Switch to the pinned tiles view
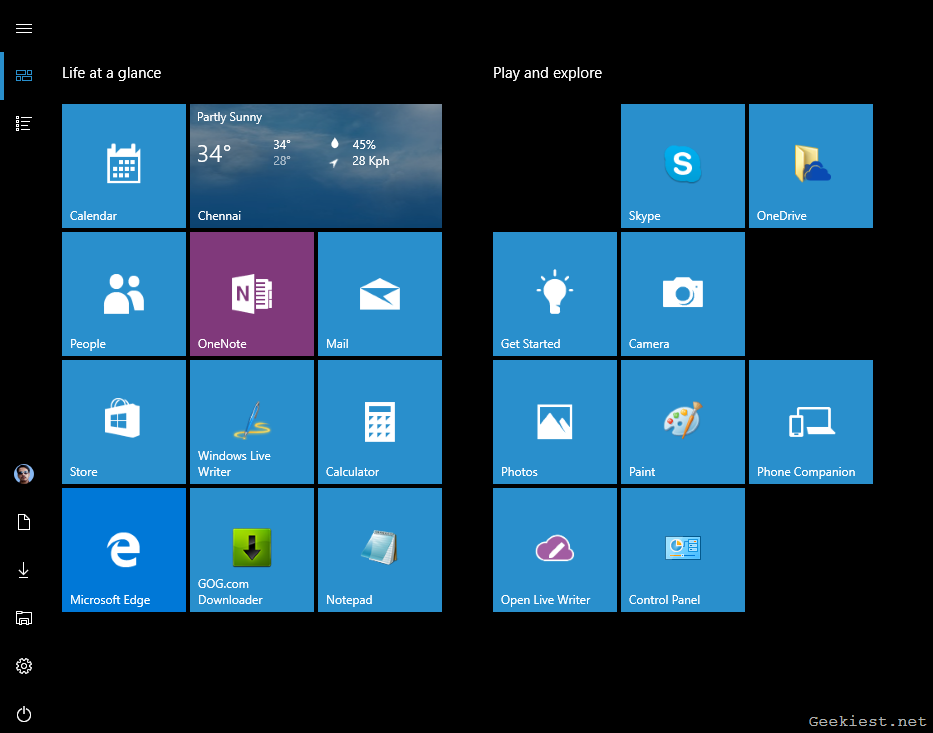 pos(24,76)
